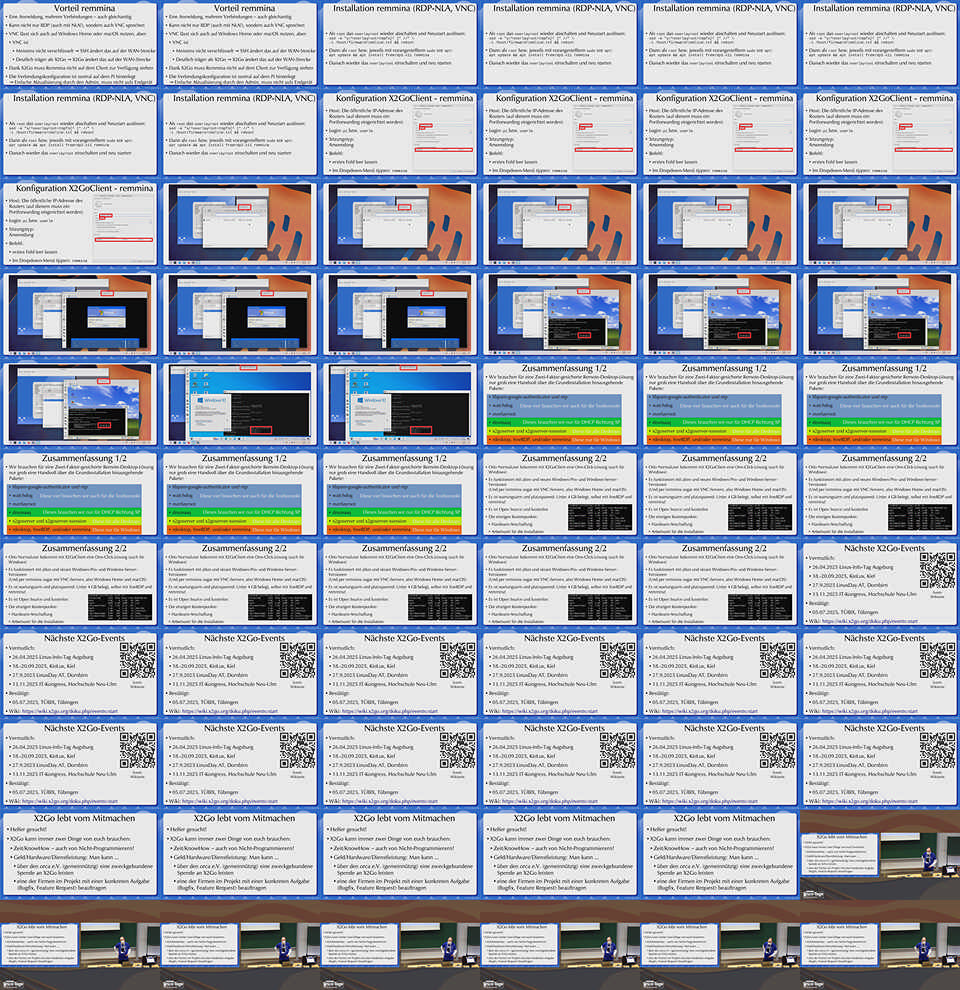Open second-row's last "Installation remmina" thumbnail
The height and width of the screenshot is (990, 960).
pyautogui.click(x=240, y=134)
